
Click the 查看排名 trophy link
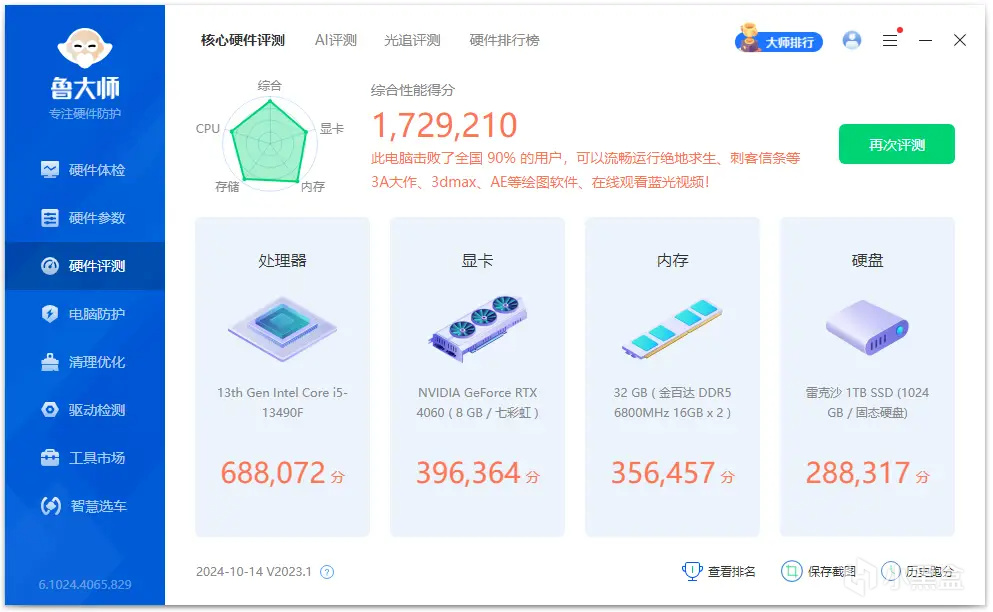(x=719, y=571)
